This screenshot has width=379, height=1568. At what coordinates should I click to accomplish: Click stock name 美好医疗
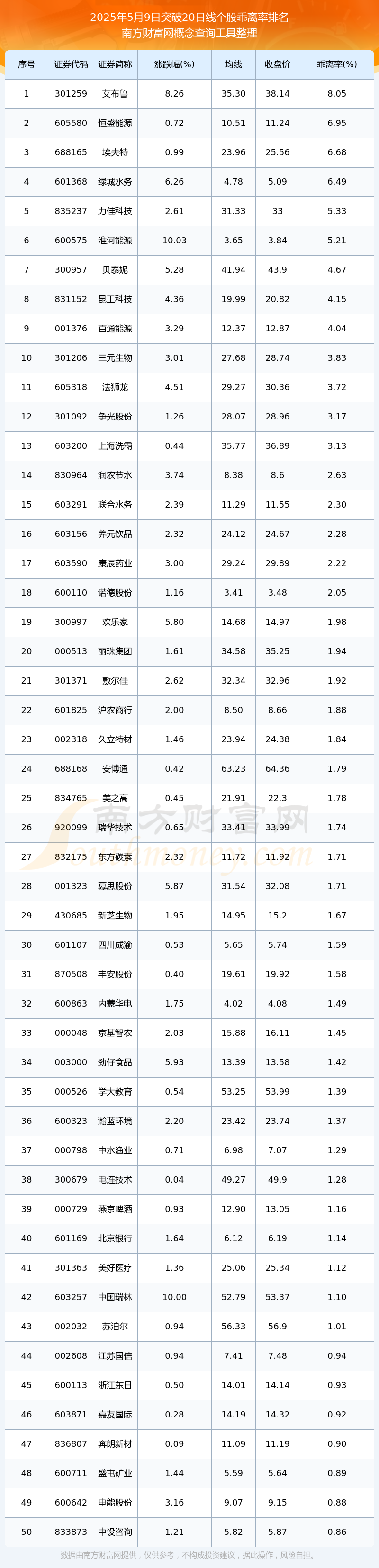pyautogui.click(x=115, y=1267)
